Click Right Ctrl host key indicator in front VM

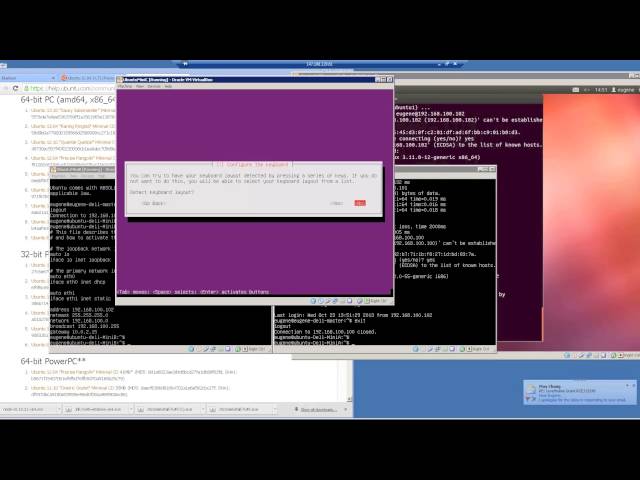pos(378,301)
